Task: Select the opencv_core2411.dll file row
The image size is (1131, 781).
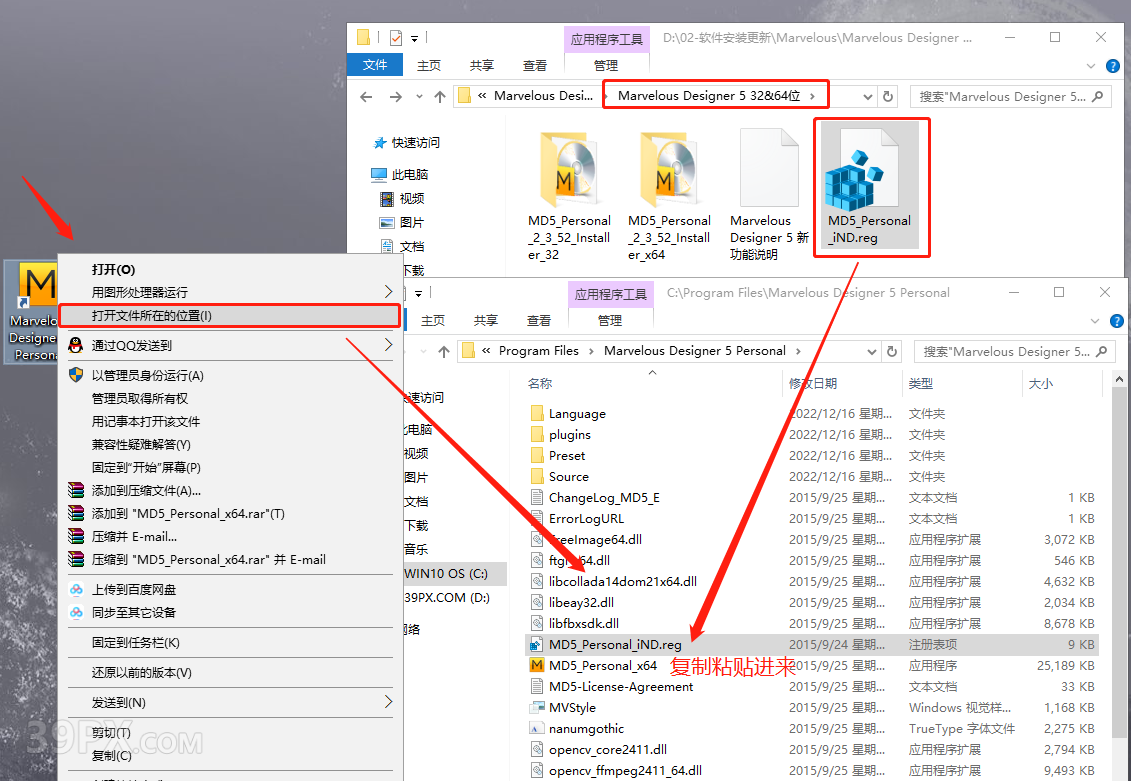Action: point(812,749)
